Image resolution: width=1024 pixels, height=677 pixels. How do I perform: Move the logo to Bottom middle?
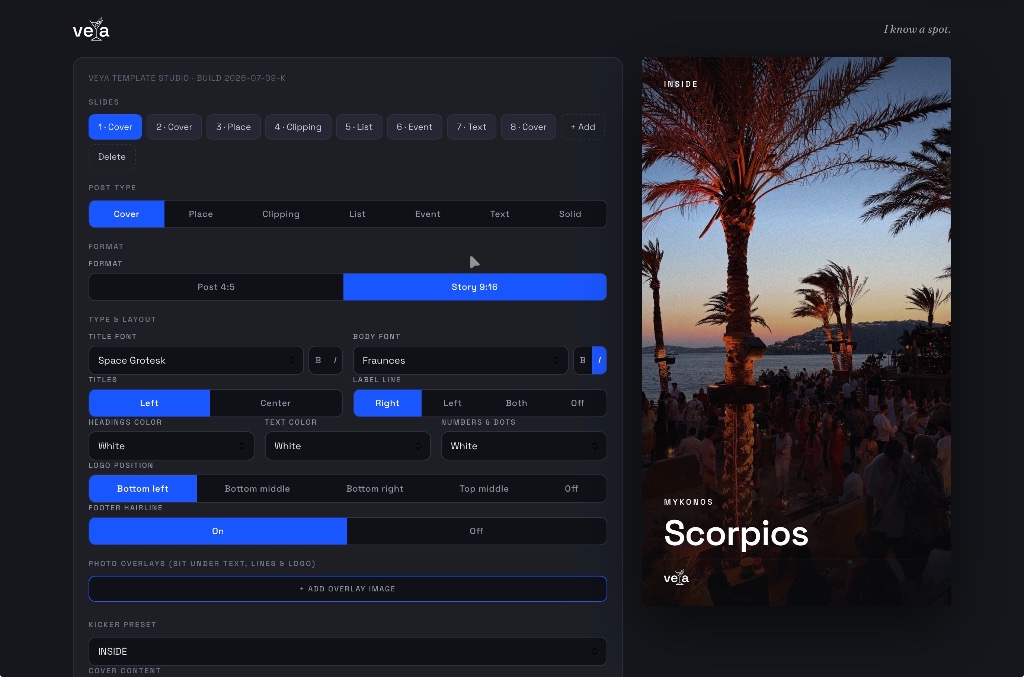click(257, 489)
